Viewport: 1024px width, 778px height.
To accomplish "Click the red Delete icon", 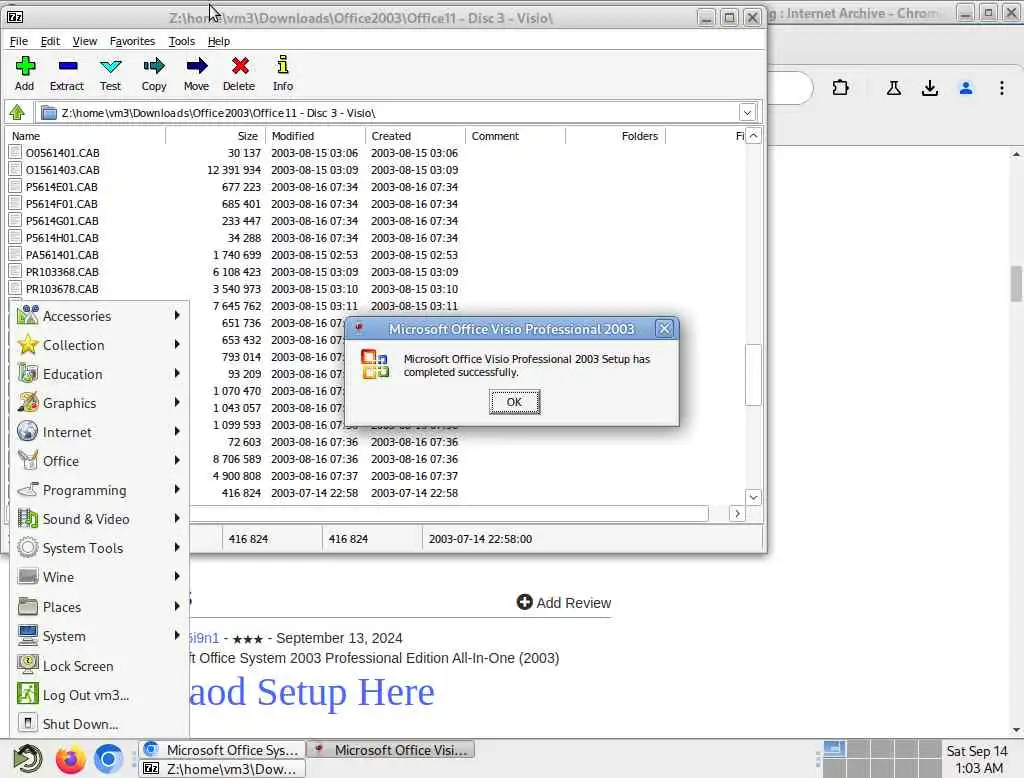I will pos(240,67).
